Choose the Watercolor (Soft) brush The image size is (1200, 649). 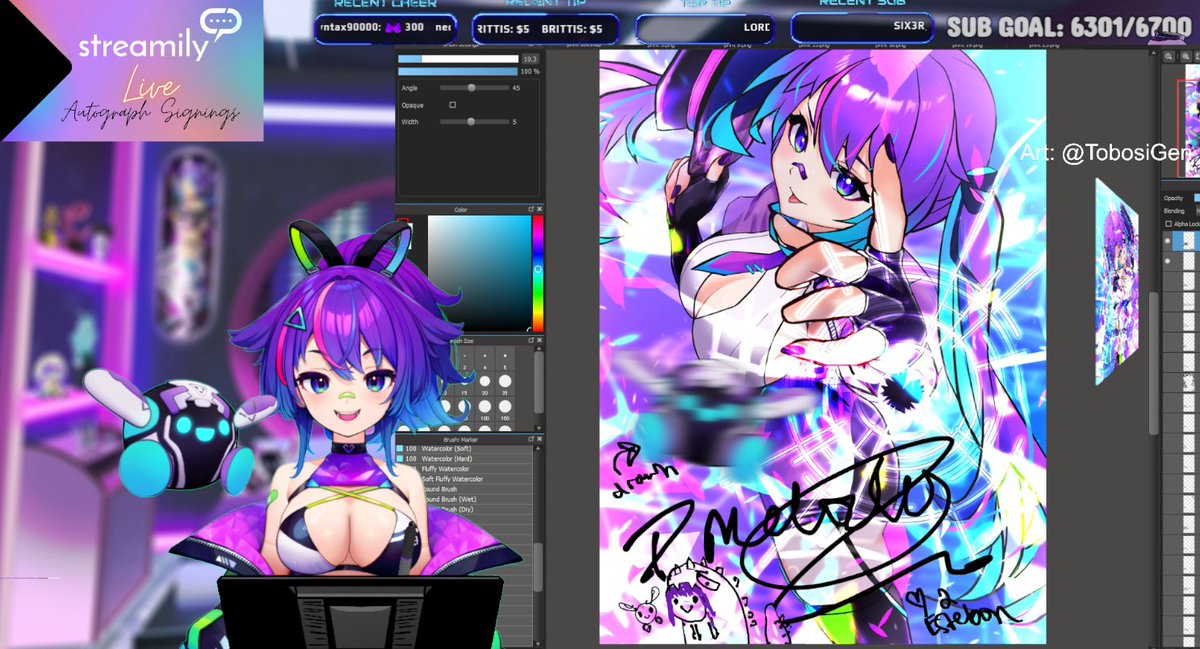[x=465, y=449]
